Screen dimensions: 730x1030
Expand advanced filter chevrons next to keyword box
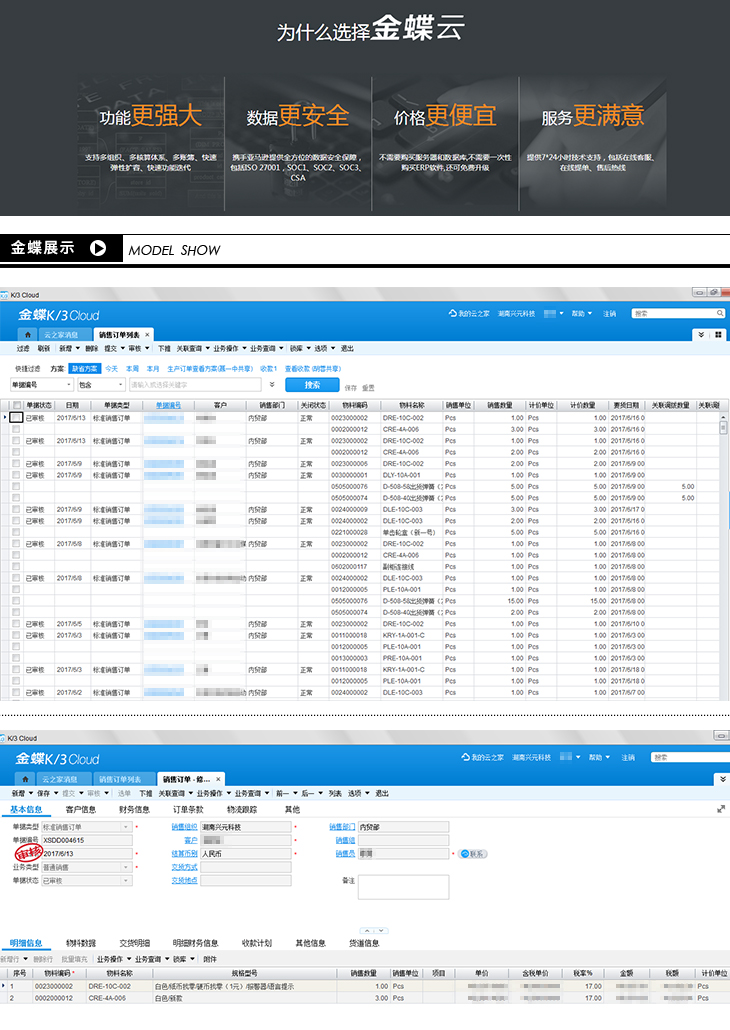coord(272,385)
